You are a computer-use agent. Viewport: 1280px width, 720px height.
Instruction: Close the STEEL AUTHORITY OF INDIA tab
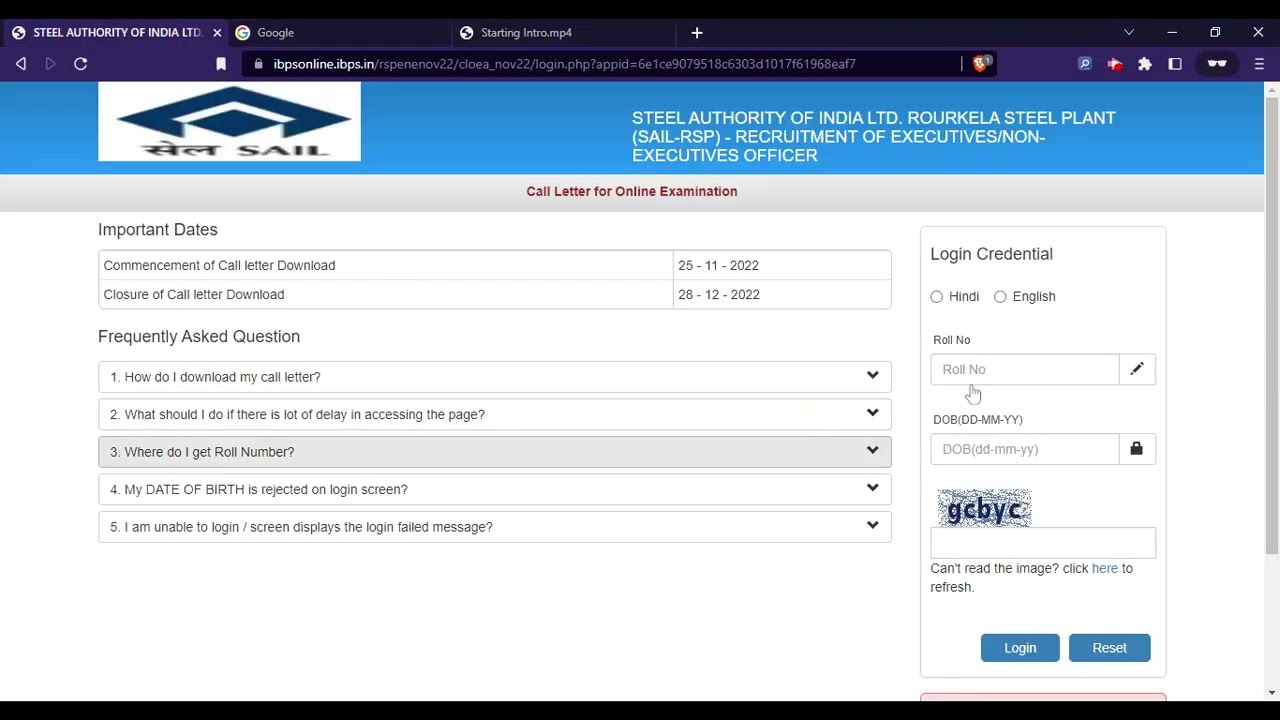point(217,33)
